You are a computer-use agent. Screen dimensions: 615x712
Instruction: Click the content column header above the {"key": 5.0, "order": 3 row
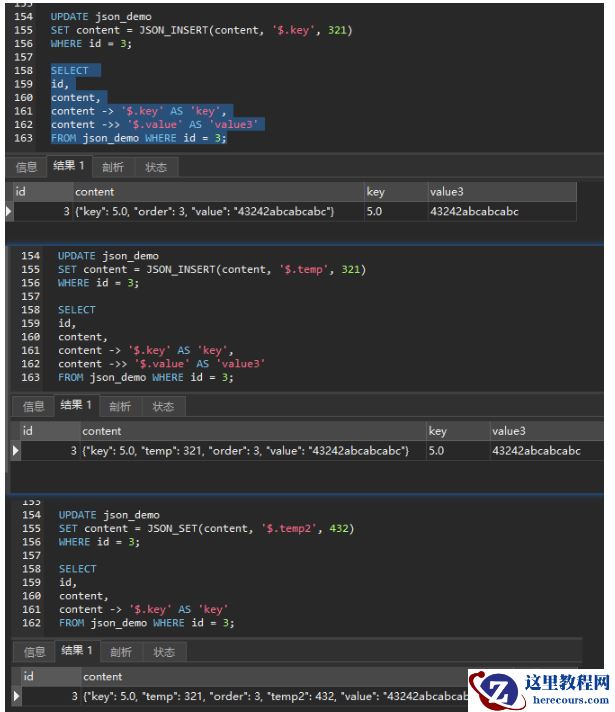218,192
